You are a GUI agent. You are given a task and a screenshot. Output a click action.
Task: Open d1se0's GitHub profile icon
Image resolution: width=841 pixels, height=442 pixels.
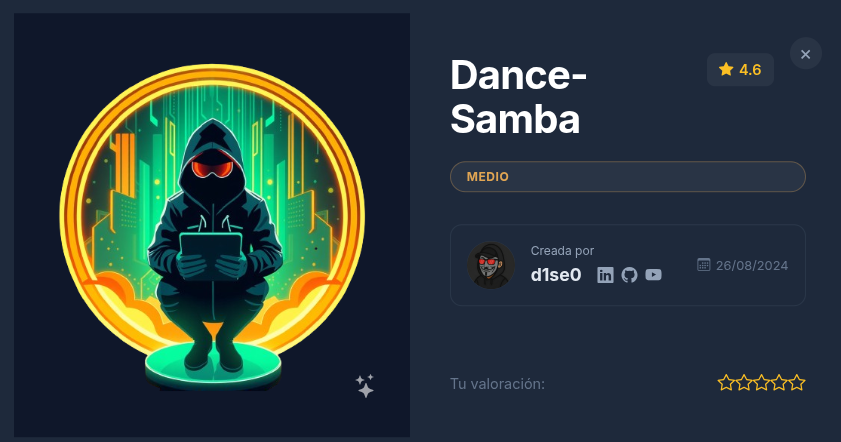tap(629, 275)
